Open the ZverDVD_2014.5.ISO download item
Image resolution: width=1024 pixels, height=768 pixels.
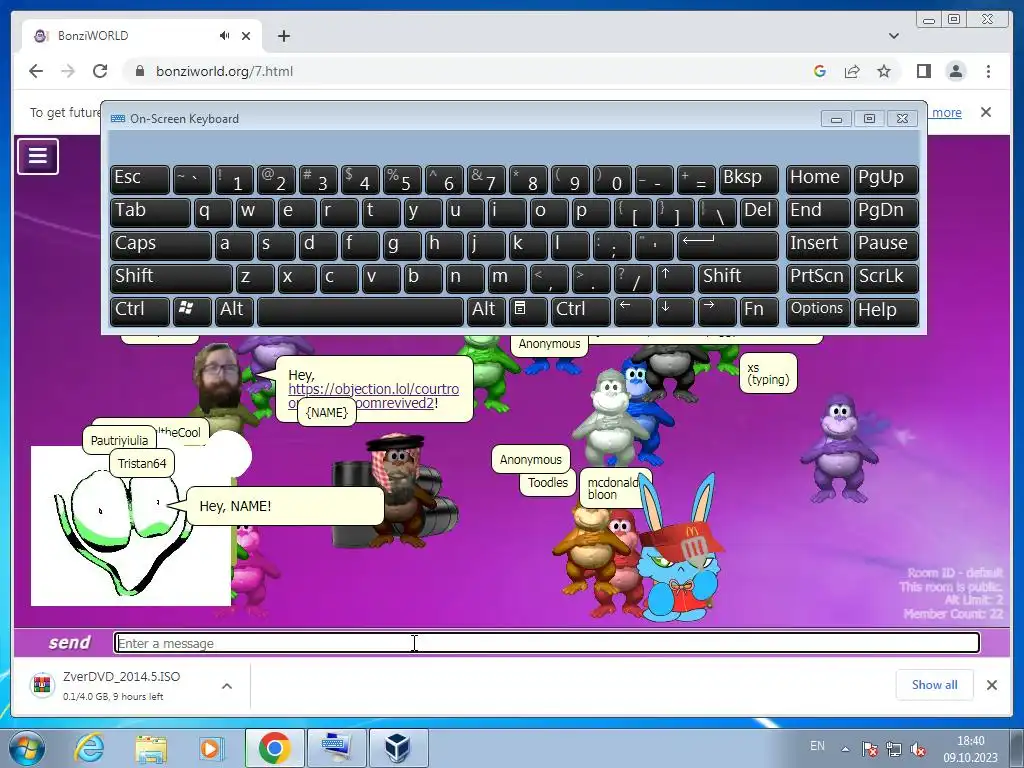[x=121, y=685]
